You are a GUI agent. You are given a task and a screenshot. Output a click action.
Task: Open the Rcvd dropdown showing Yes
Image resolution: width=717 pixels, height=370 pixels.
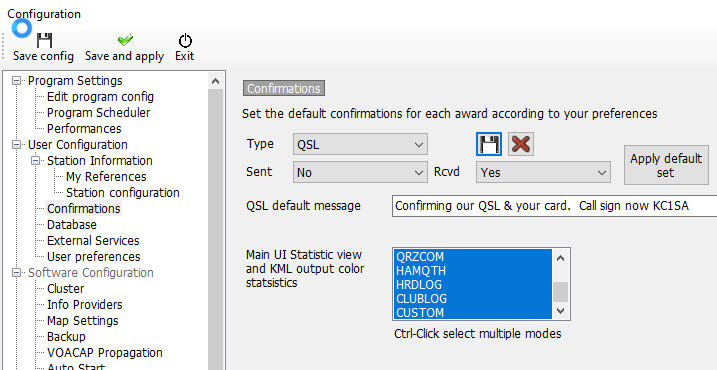[x=543, y=172]
